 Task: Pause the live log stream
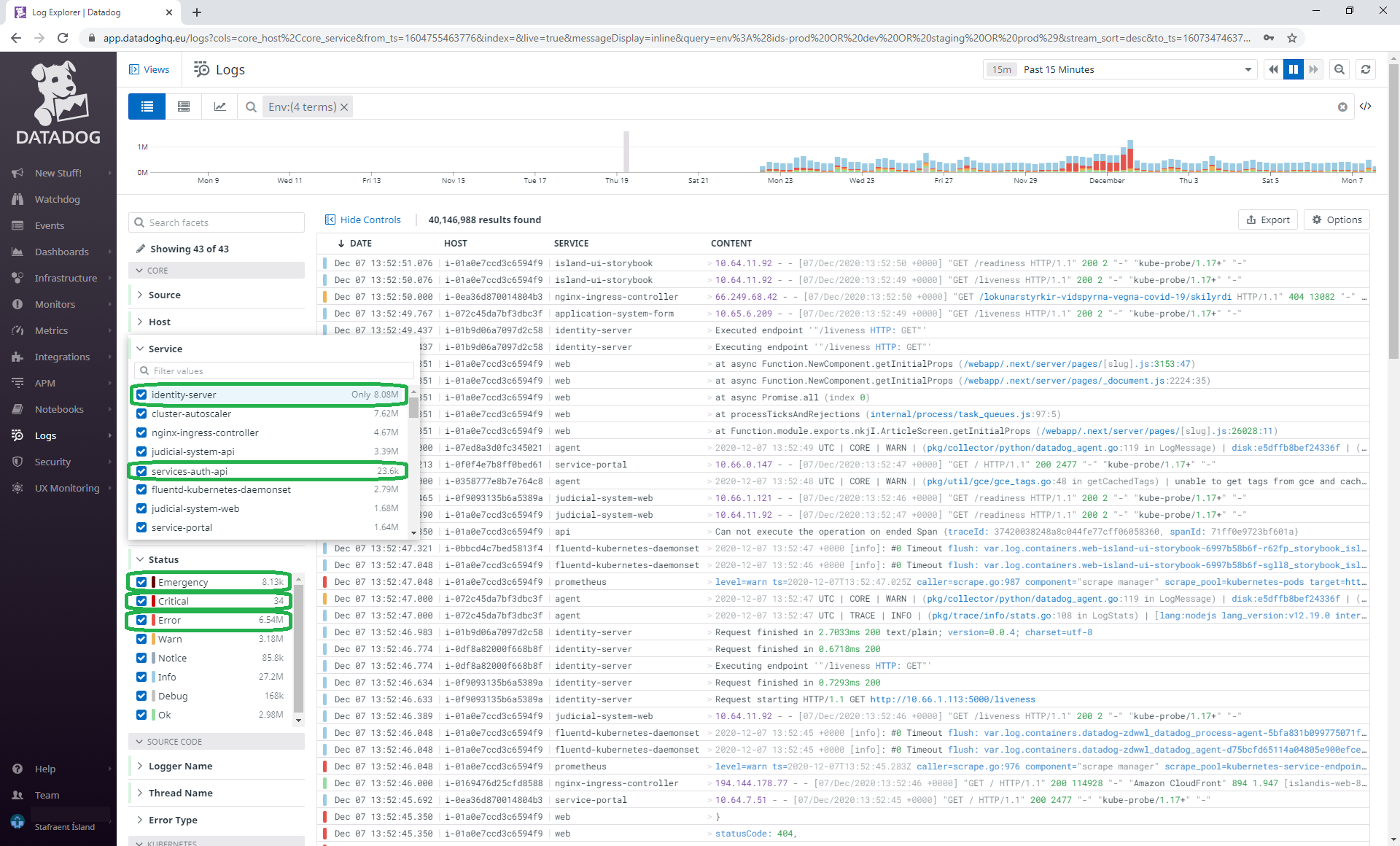tap(1294, 69)
